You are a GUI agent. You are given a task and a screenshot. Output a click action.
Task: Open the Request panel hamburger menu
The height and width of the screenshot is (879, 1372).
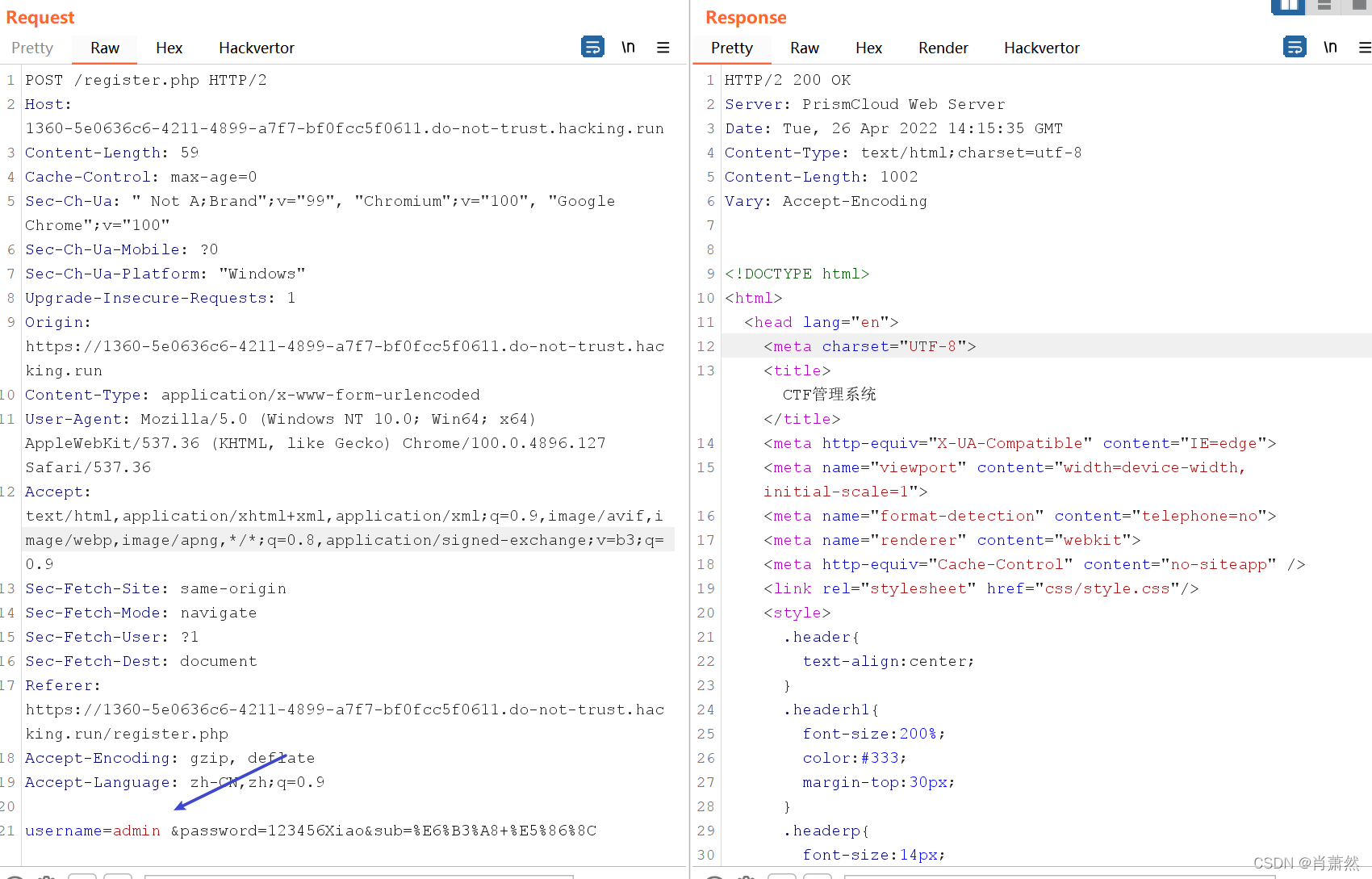663,48
